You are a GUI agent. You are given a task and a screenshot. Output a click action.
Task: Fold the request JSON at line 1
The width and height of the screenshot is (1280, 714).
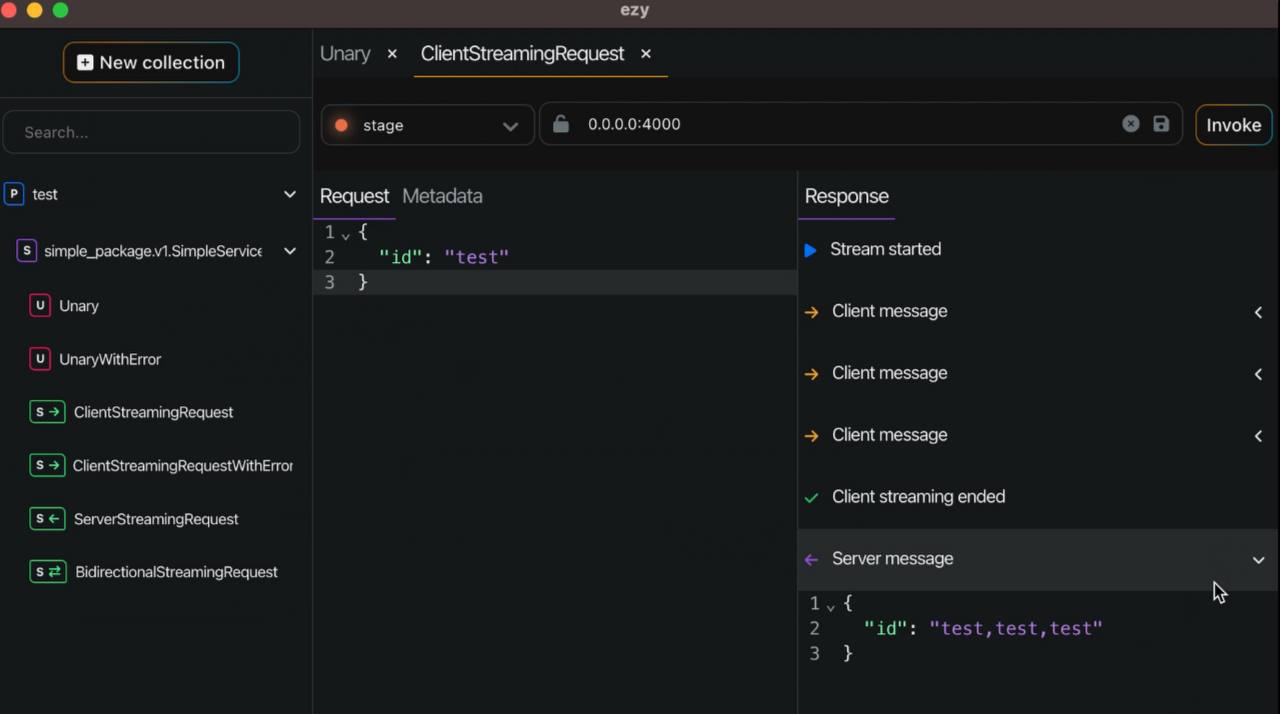point(346,234)
